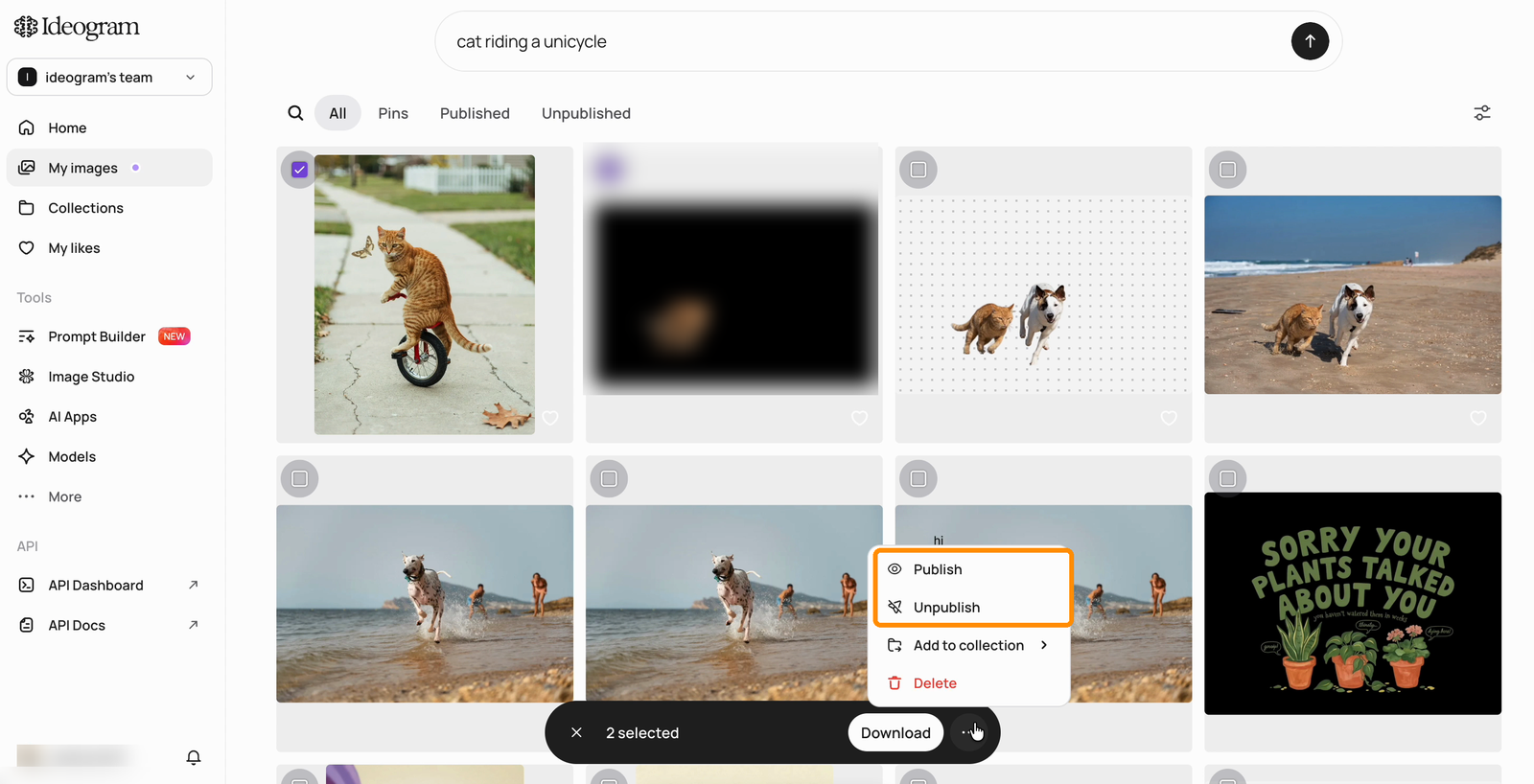Choose Unpublish from the context menu
1534x784 pixels.
[968, 607]
